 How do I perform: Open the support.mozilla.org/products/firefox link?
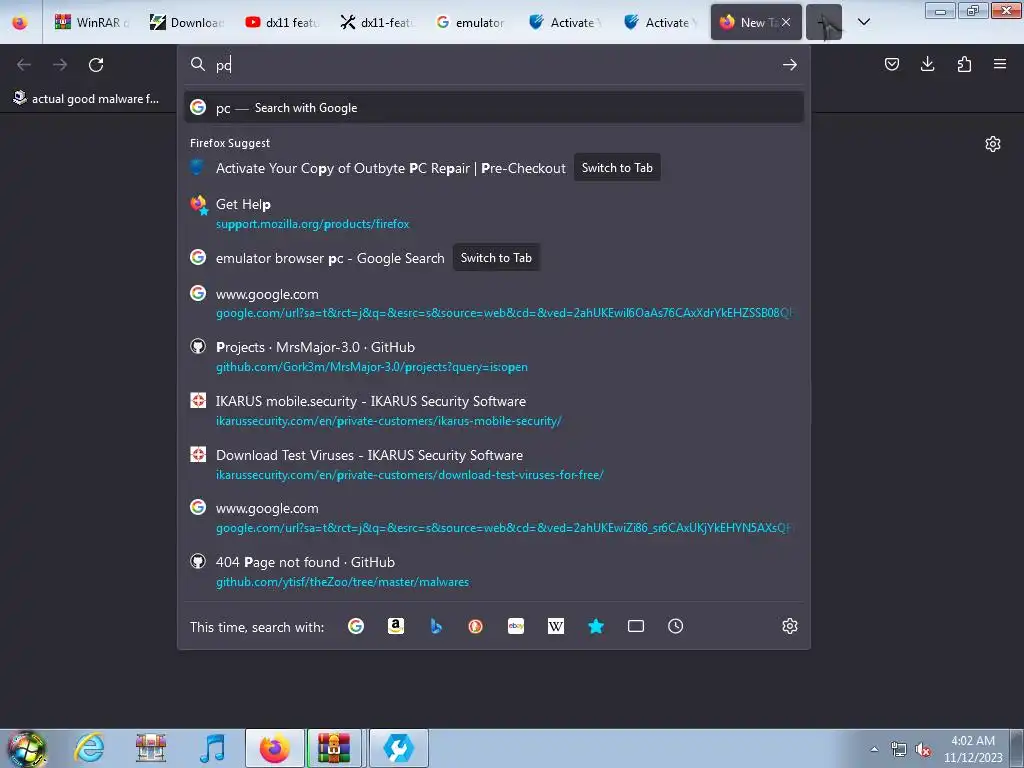[313, 224]
